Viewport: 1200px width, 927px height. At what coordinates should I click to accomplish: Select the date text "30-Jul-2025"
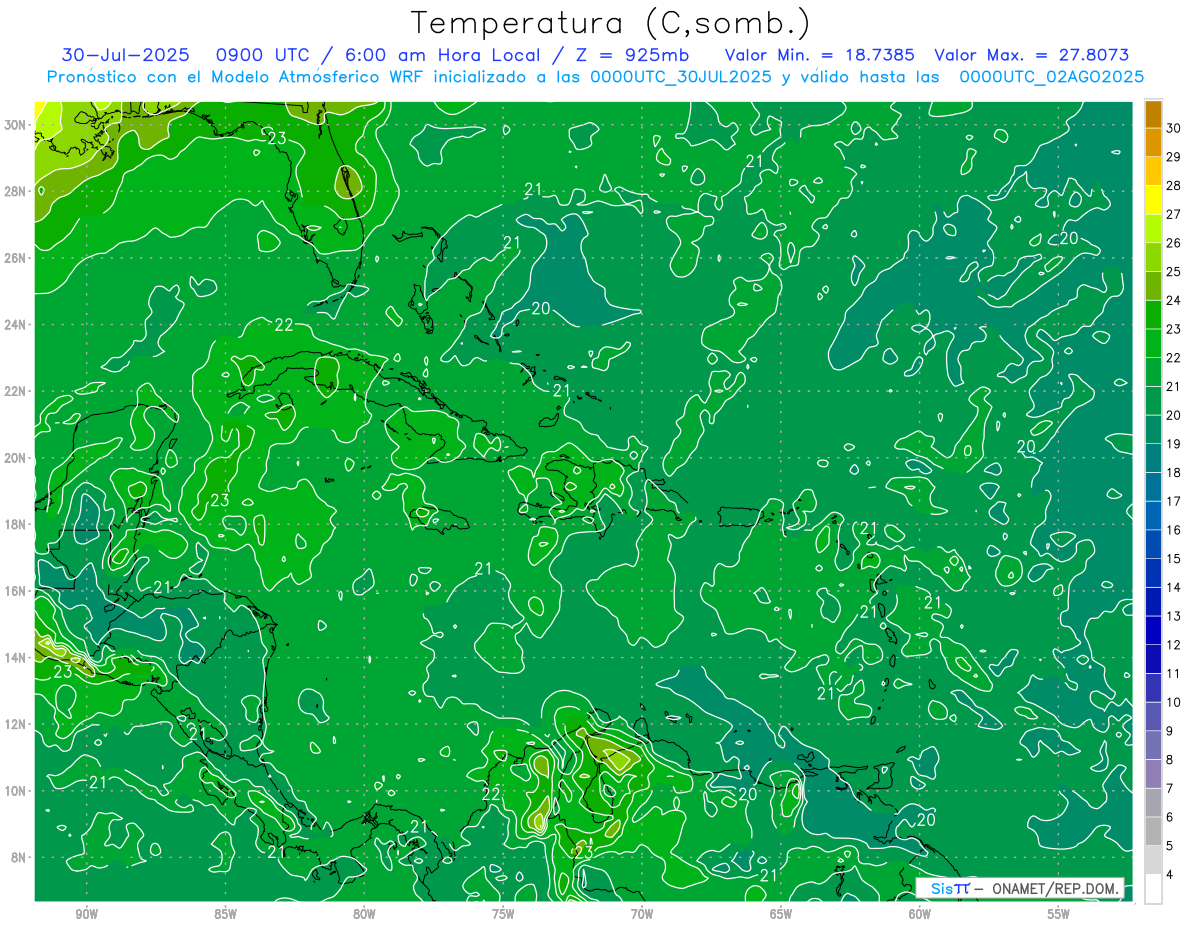click(x=125, y=55)
